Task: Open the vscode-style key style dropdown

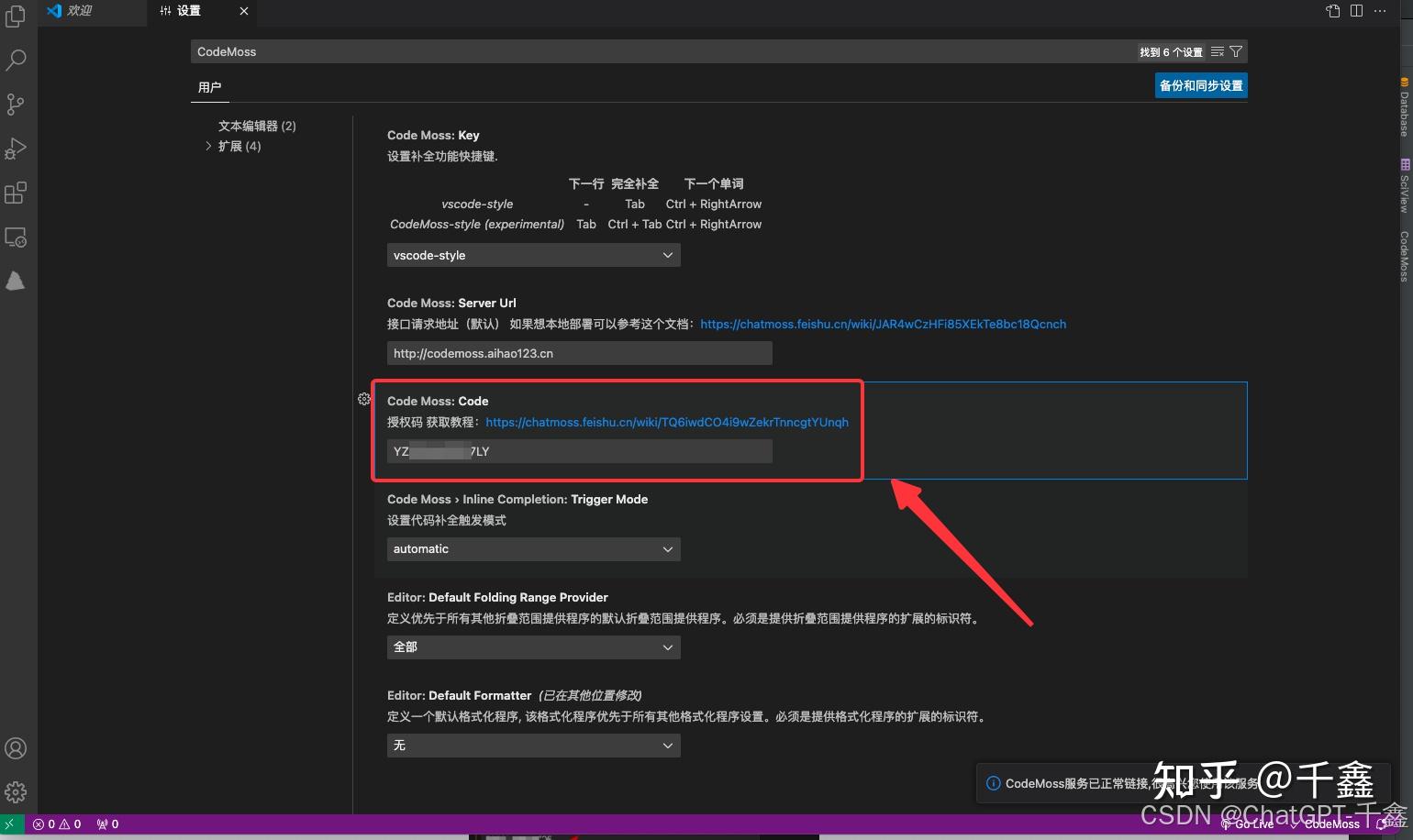Action: point(532,255)
